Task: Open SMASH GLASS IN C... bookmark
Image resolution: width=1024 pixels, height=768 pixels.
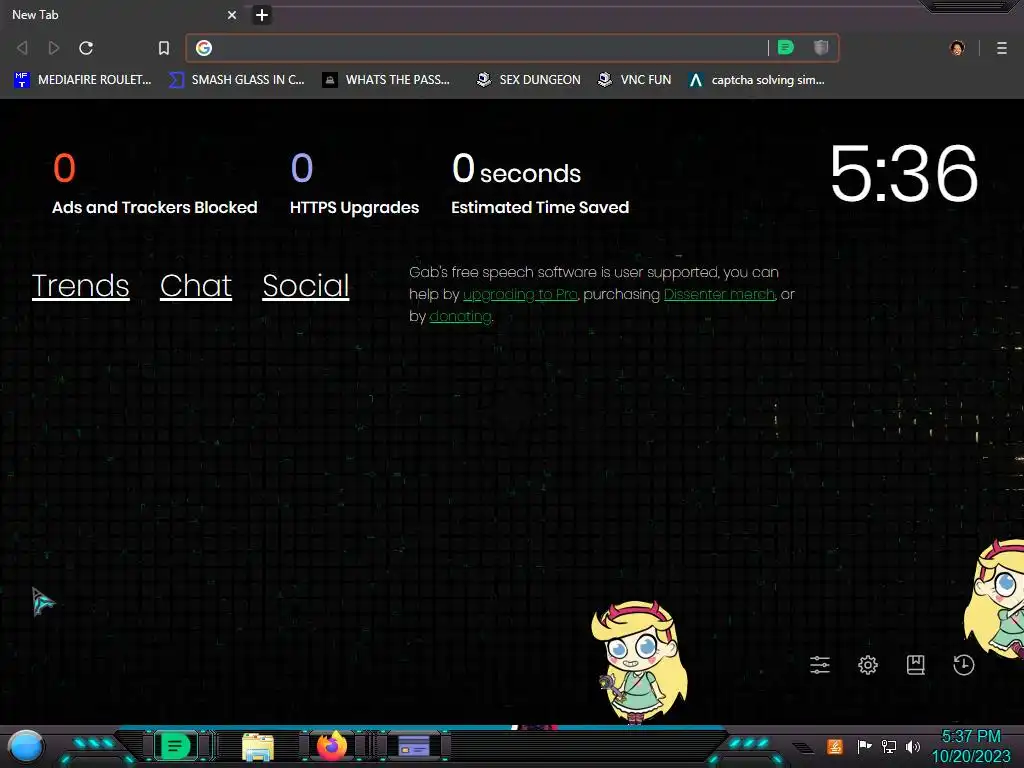Action: pyautogui.click(x=236, y=80)
